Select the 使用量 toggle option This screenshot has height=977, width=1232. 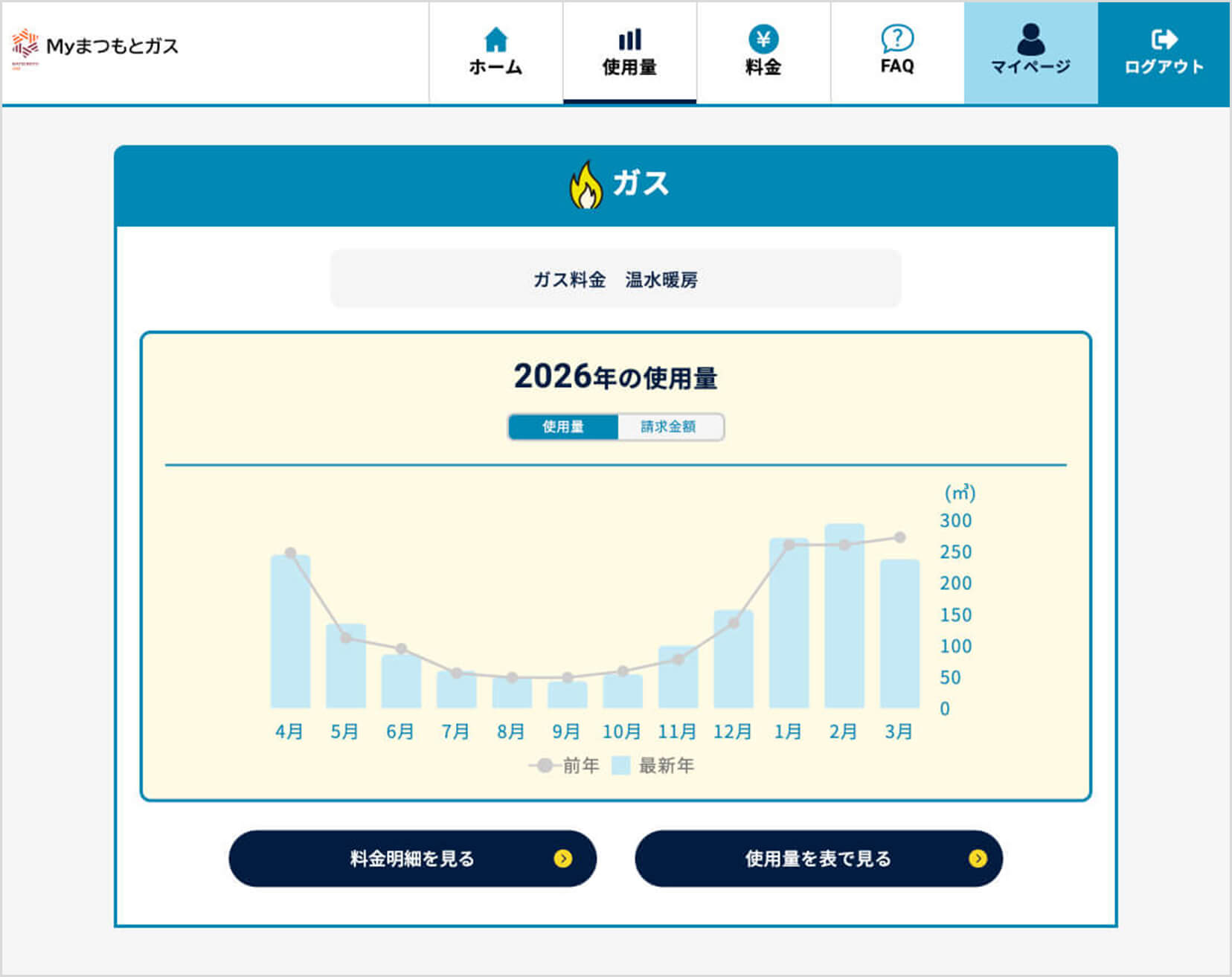pos(563,427)
